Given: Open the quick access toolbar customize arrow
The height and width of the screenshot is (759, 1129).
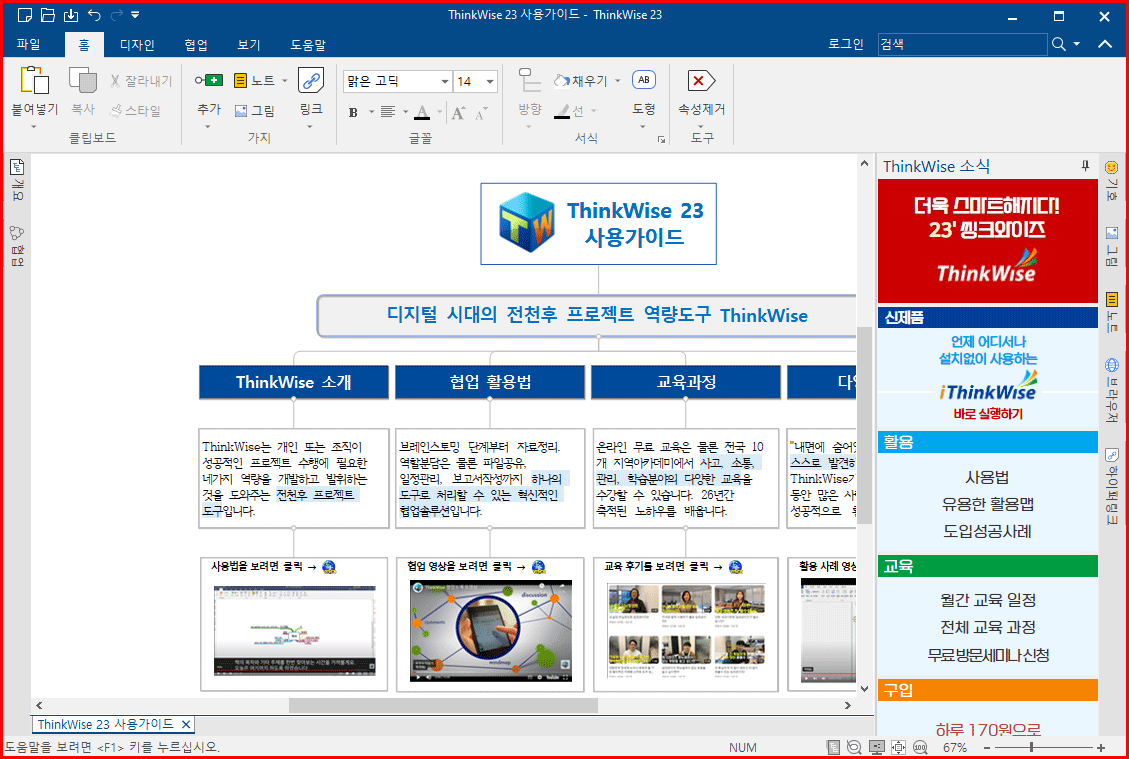Looking at the screenshot, I should pos(135,14).
